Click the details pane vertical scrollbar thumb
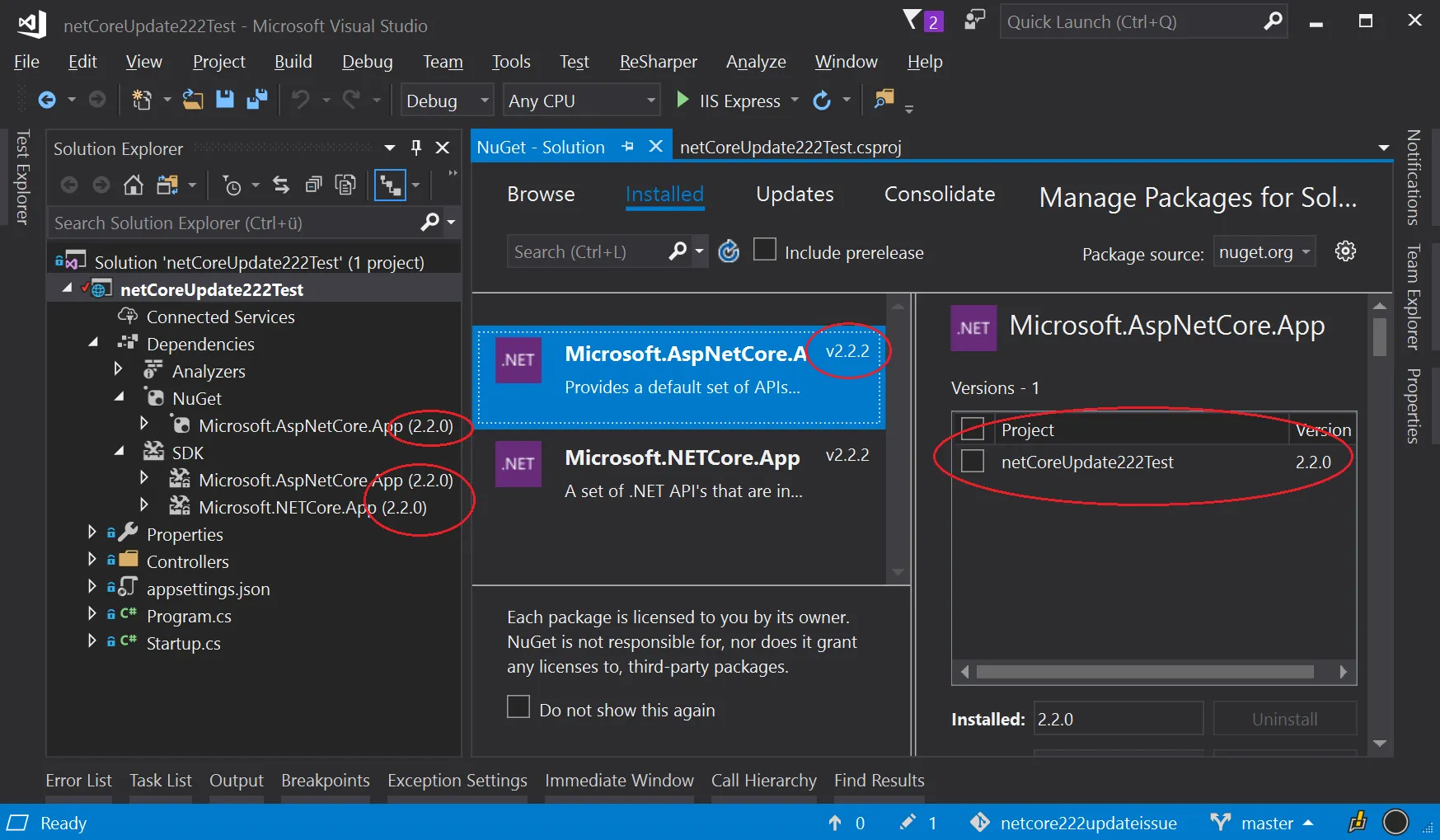Viewport: 1440px width, 840px height. click(1380, 336)
